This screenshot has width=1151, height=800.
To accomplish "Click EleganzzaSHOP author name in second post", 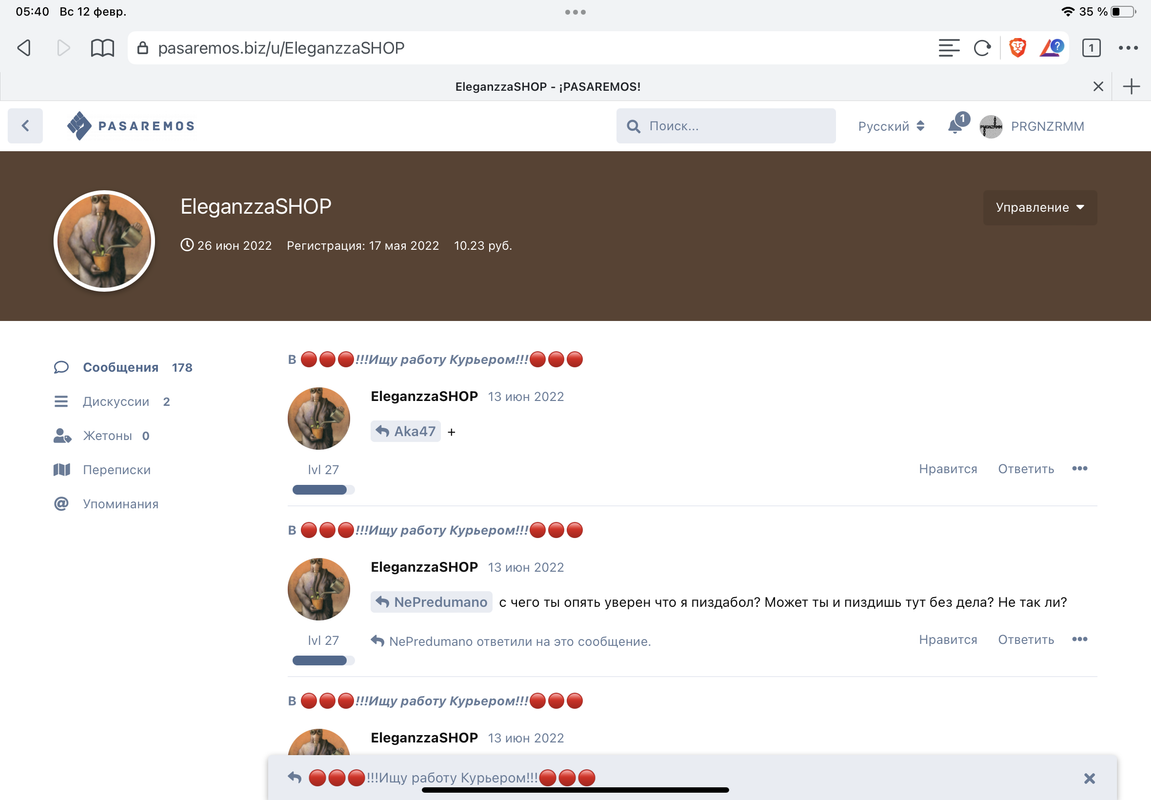I will coord(424,567).
